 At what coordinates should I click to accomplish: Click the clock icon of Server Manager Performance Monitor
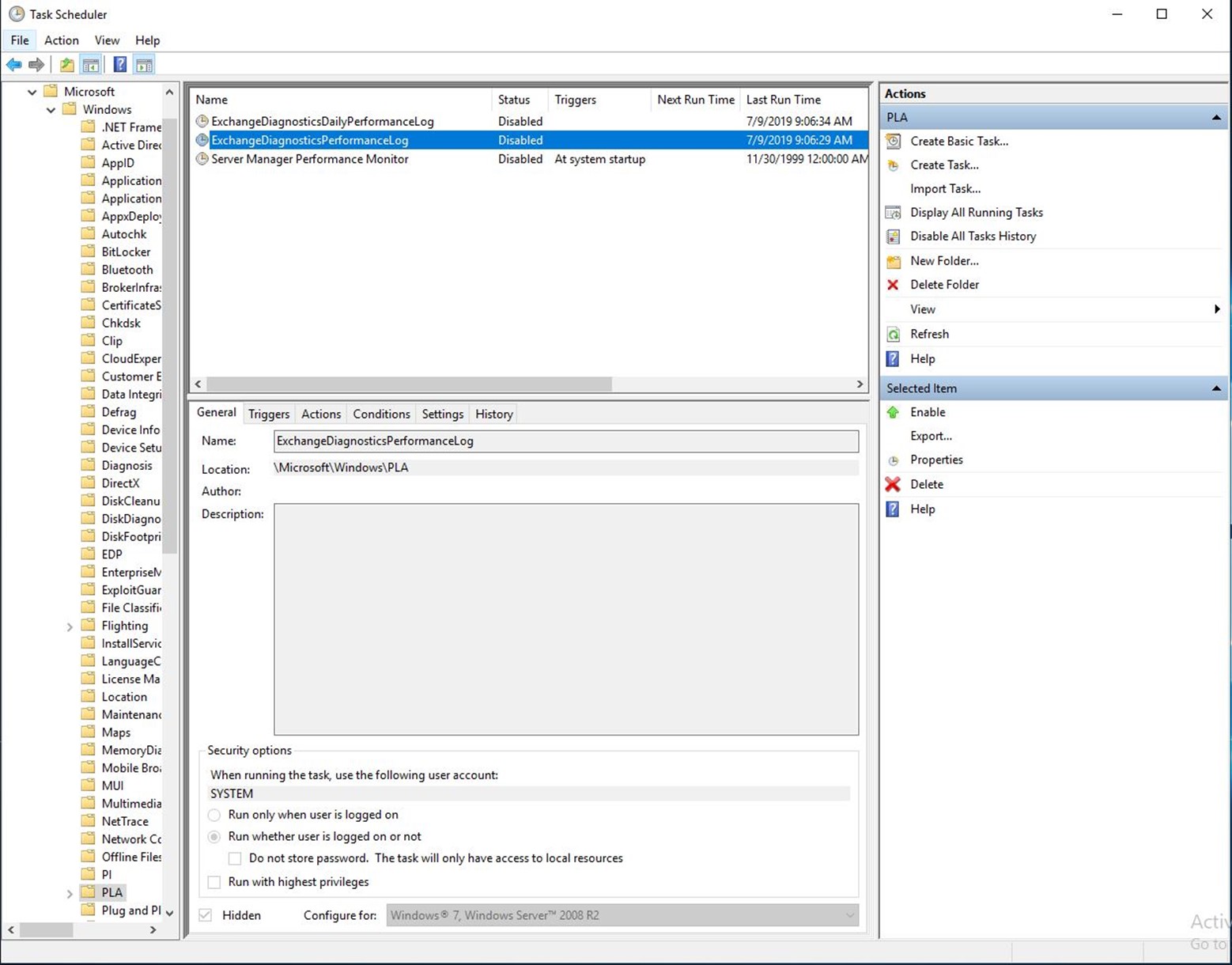tap(202, 159)
